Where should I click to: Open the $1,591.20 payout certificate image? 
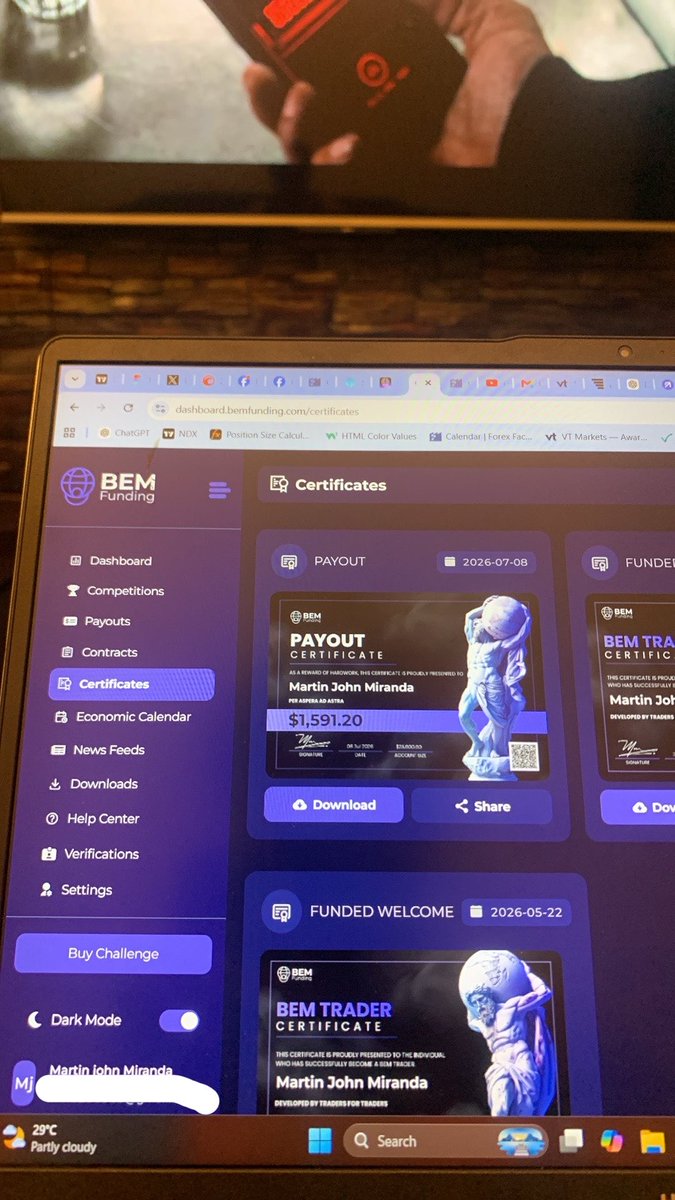point(407,686)
